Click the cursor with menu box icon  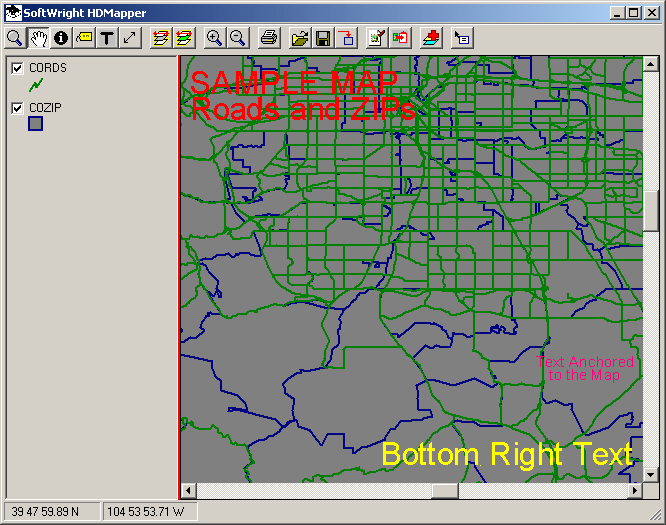462,38
